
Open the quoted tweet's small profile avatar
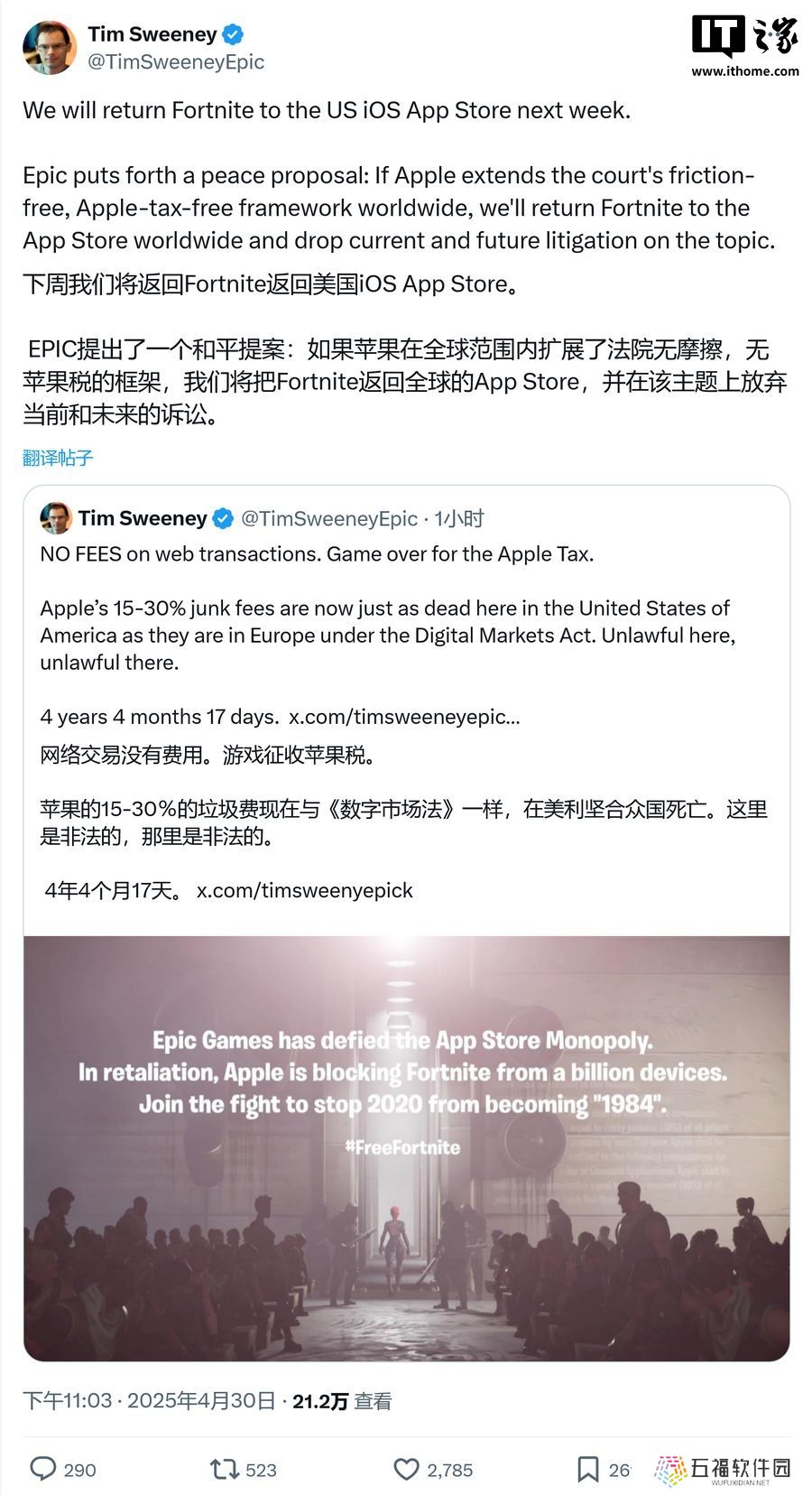tap(56, 518)
